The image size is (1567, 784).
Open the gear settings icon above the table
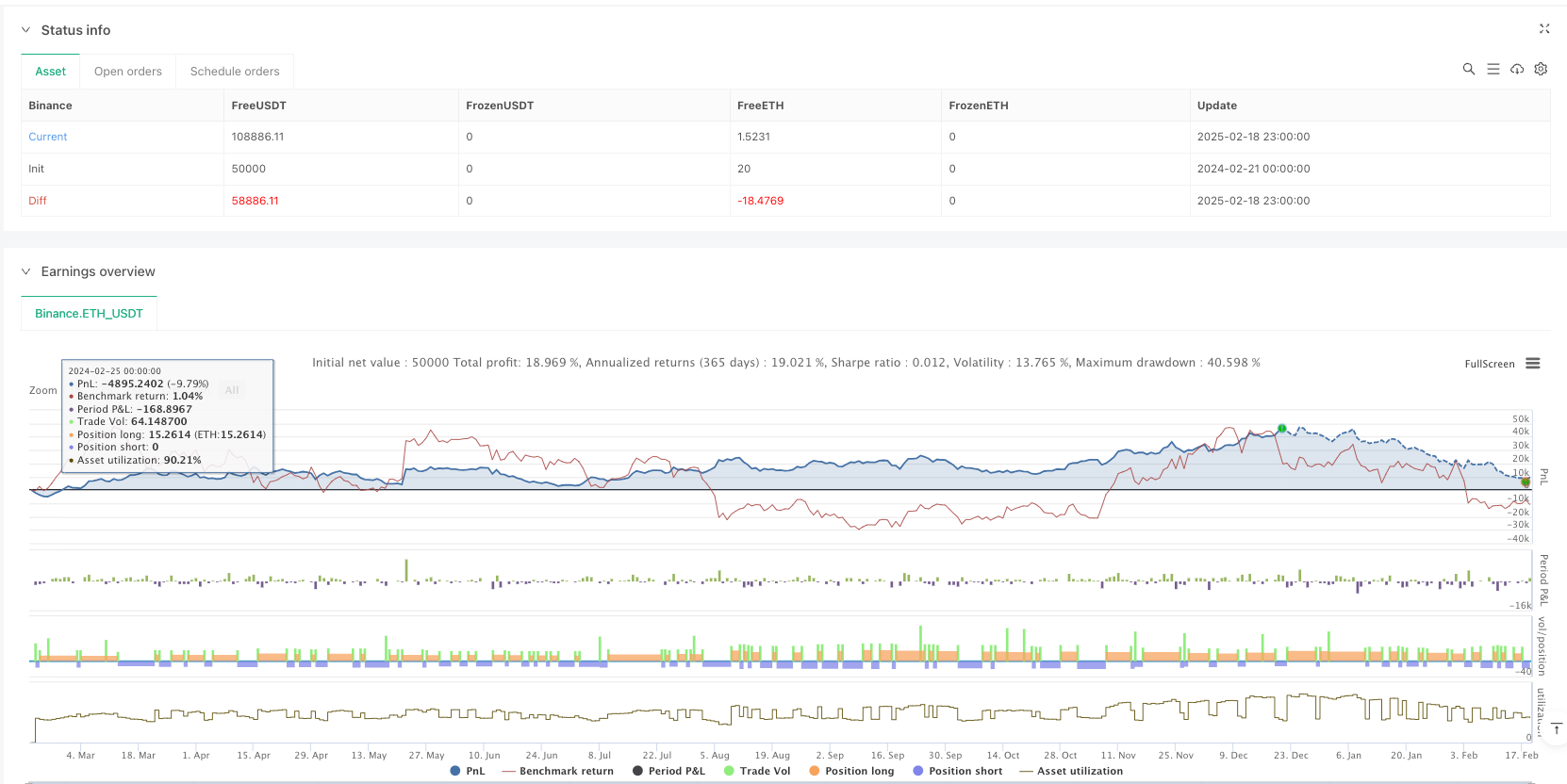coord(1541,69)
